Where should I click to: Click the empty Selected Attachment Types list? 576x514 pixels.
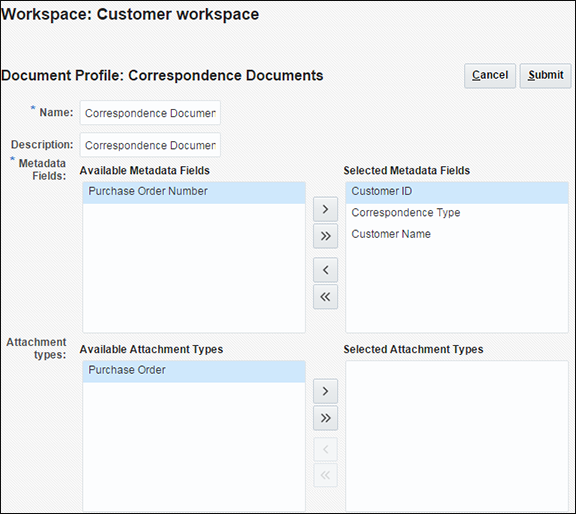click(457, 436)
